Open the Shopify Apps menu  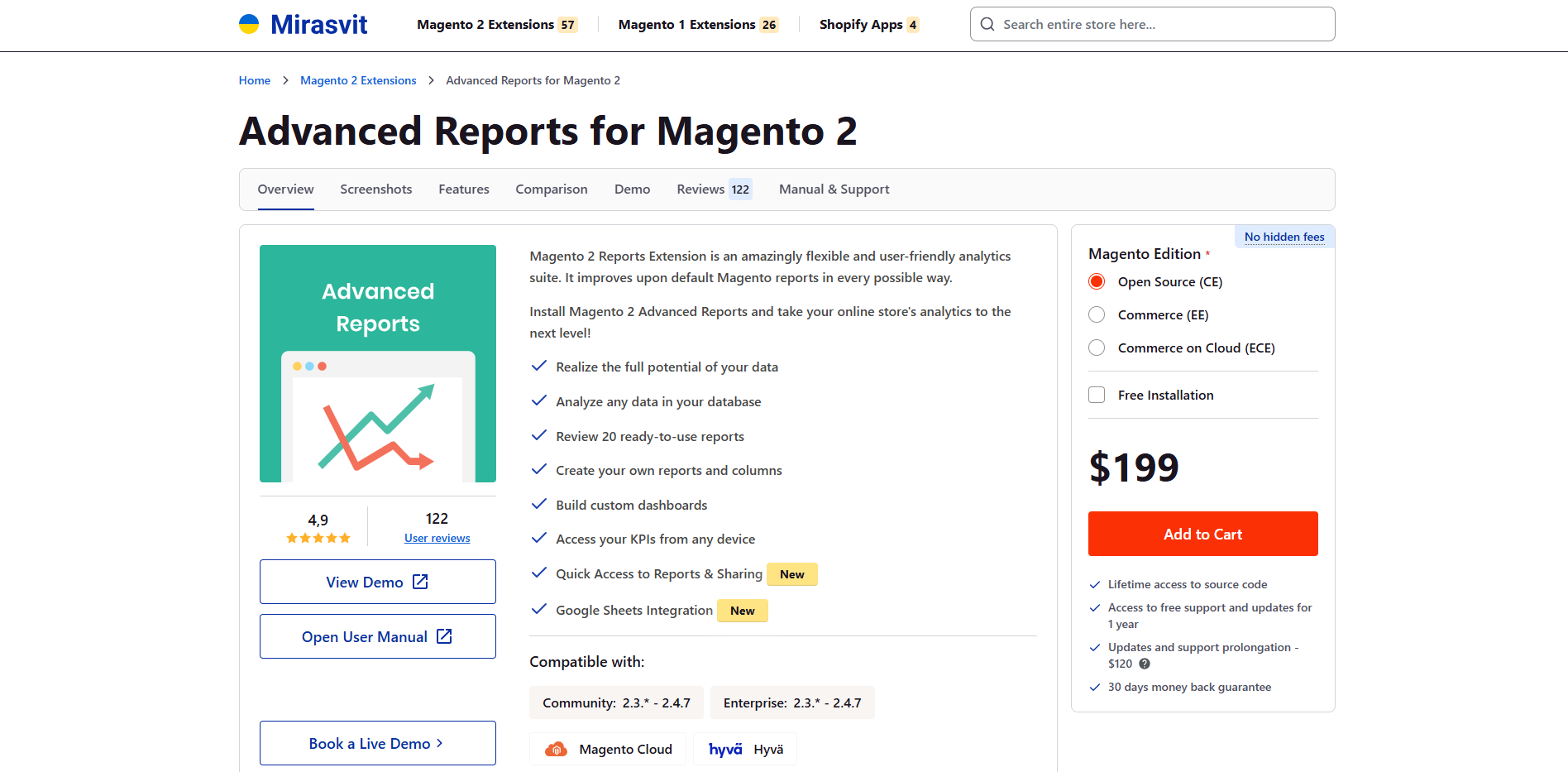click(868, 25)
